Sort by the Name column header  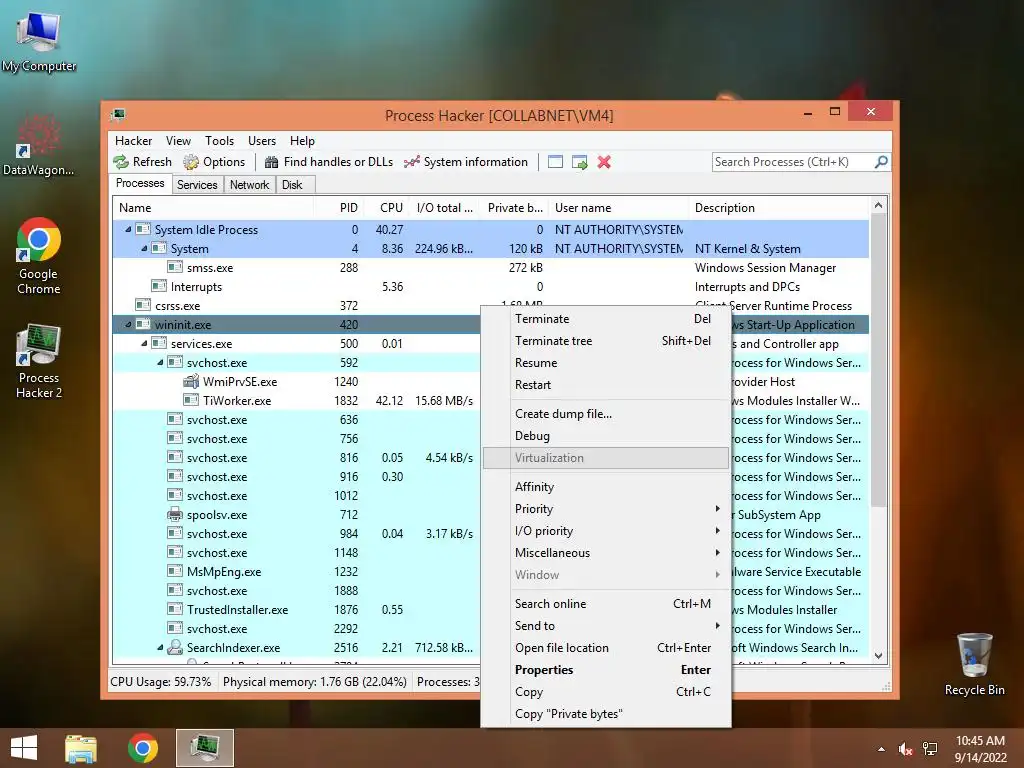pyautogui.click(x=213, y=208)
